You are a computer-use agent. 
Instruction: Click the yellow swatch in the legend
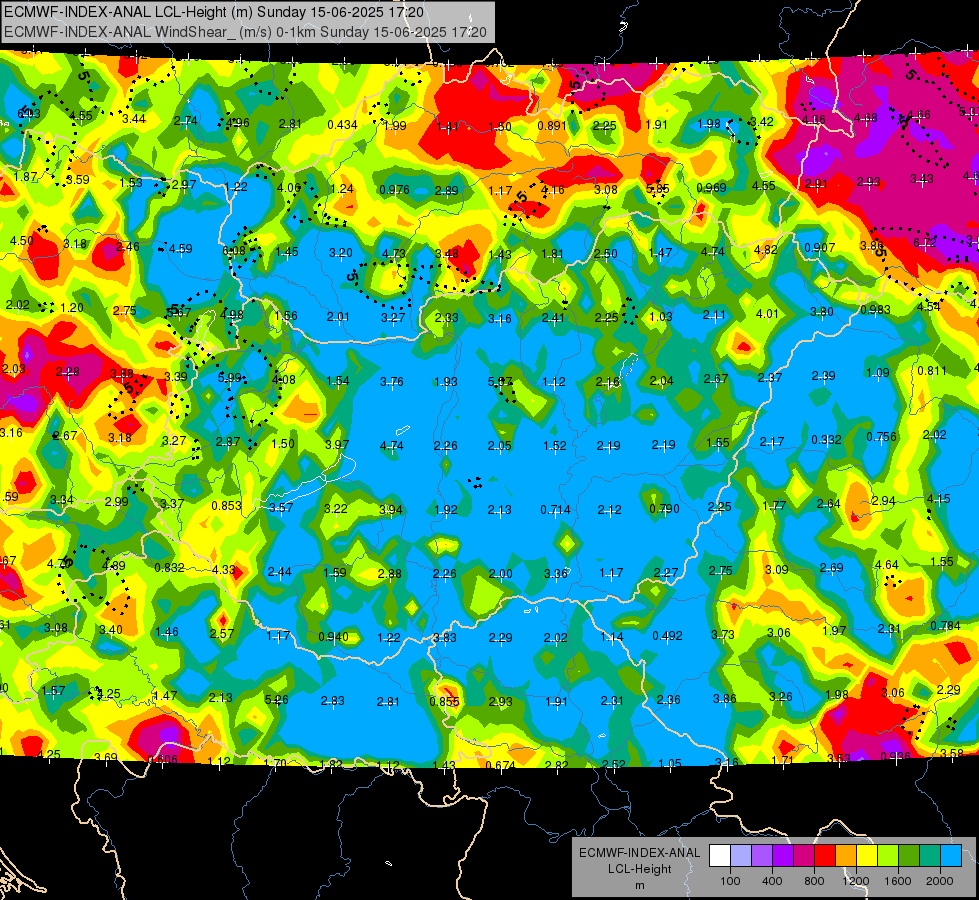[x=867, y=855]
